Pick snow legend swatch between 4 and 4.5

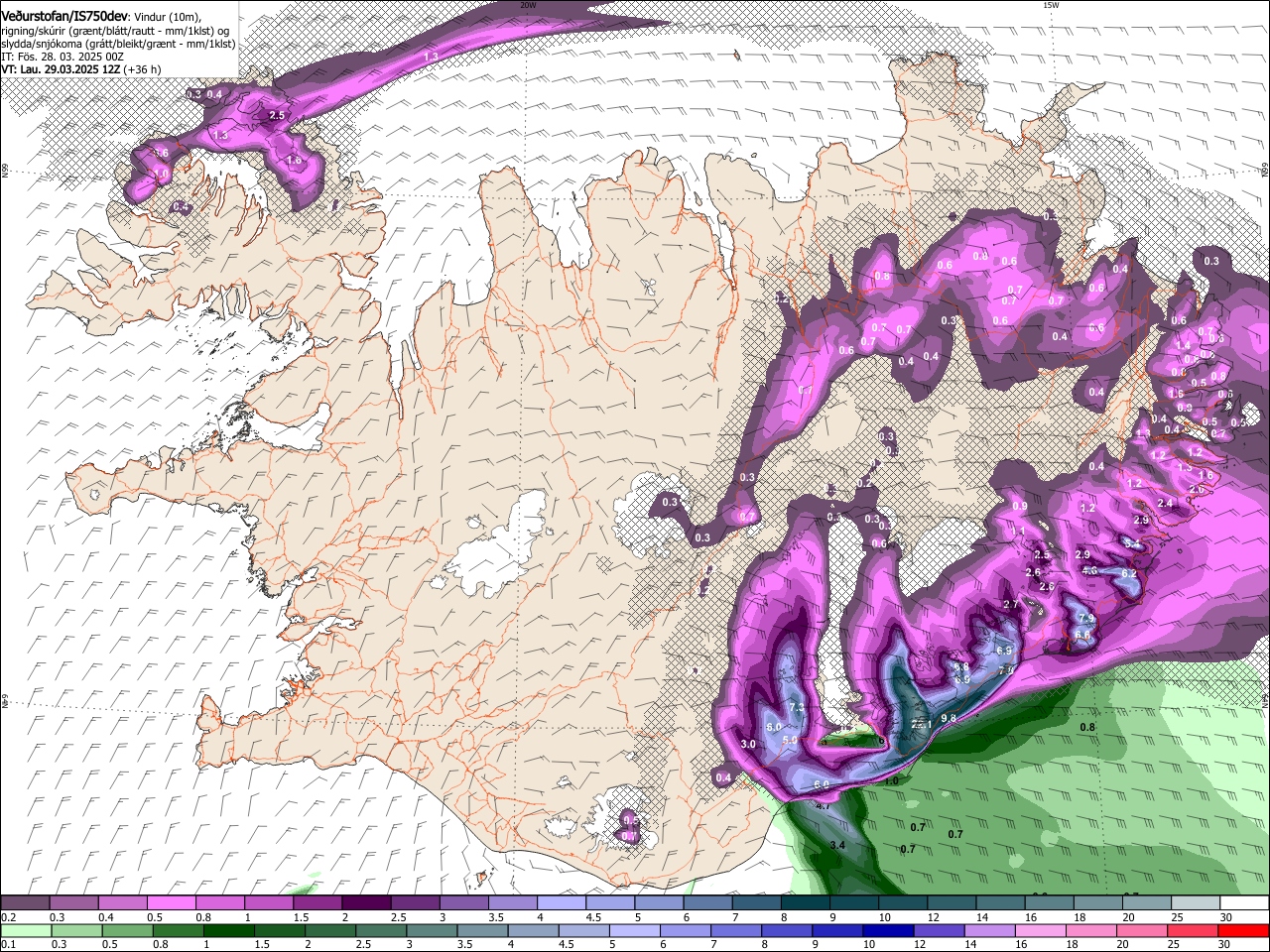pos(561,903)
